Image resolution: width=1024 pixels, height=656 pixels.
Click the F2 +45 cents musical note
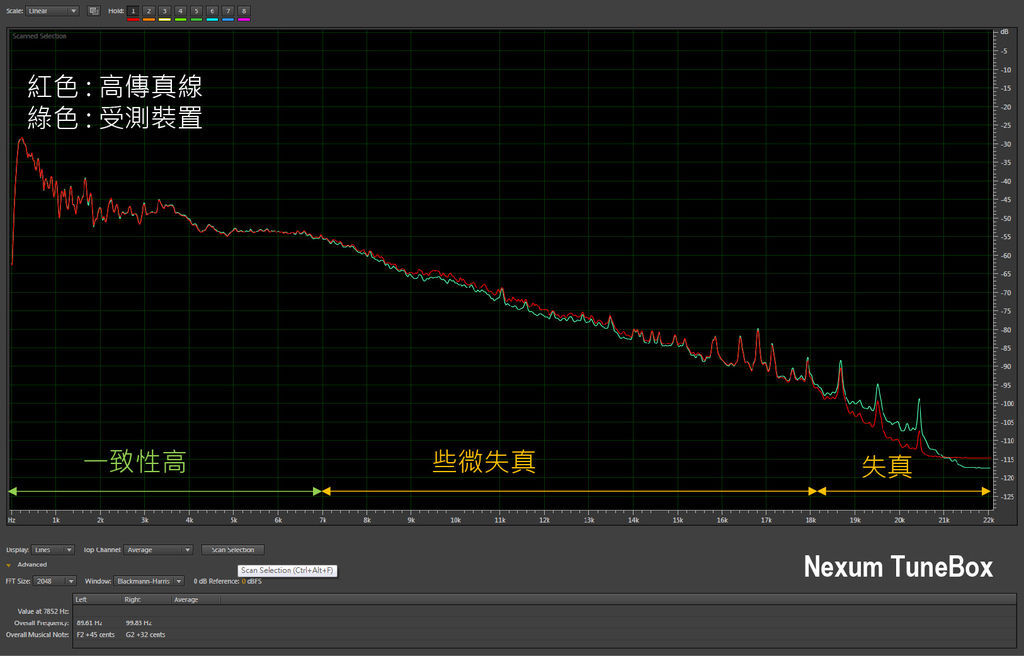coord(95,635)
